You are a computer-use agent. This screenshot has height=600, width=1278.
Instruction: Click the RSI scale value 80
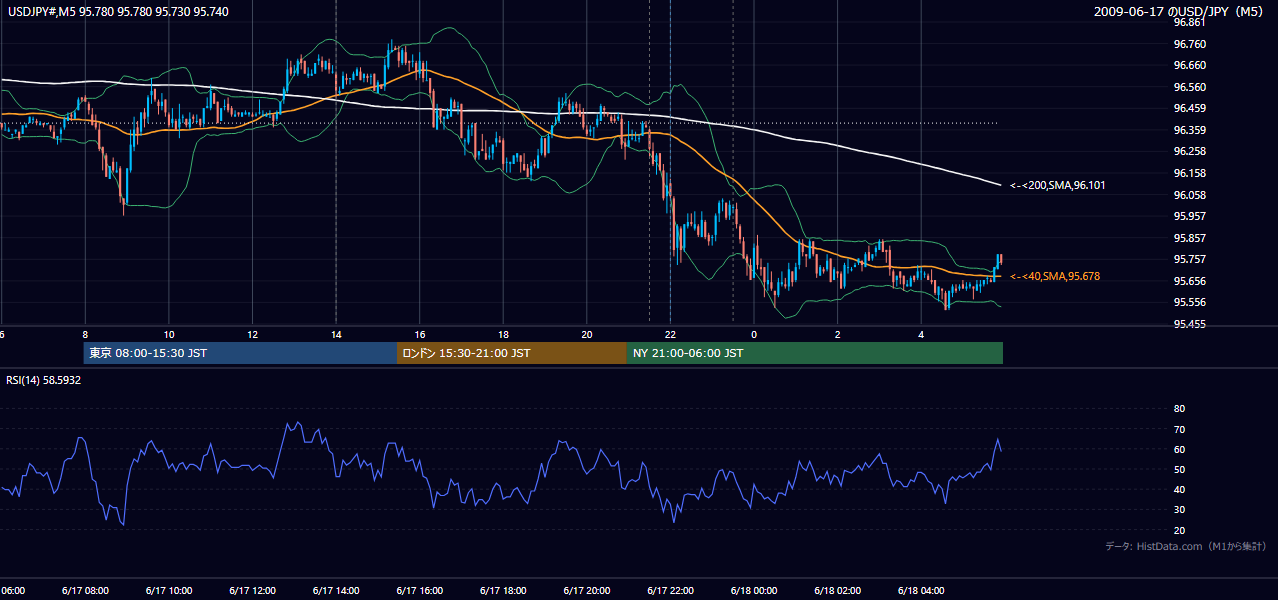[x=1179, y=409]
